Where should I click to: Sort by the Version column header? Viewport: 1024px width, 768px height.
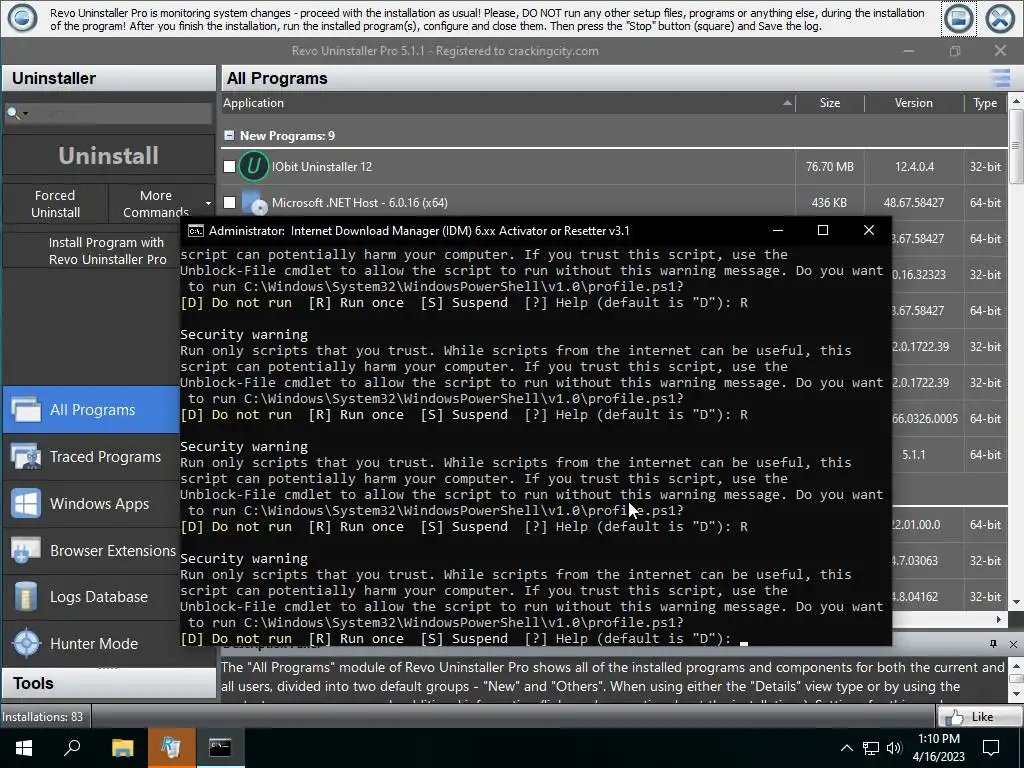914,103
